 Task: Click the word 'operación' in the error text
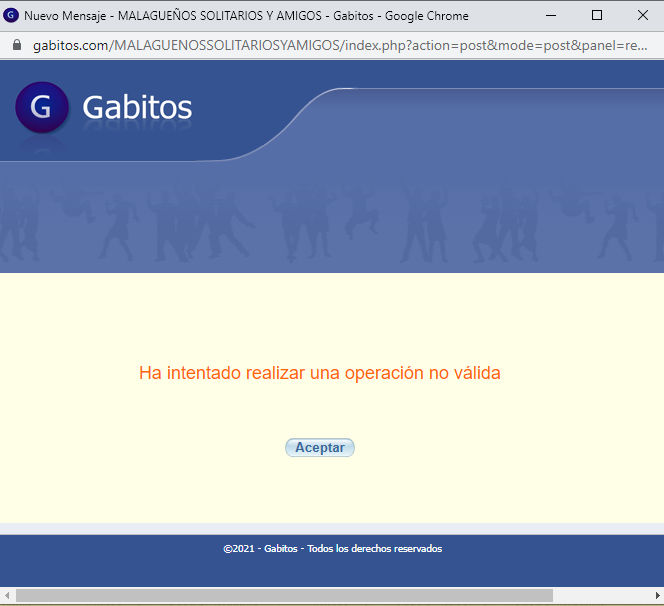pyautogui.click(x=384, y=373)
